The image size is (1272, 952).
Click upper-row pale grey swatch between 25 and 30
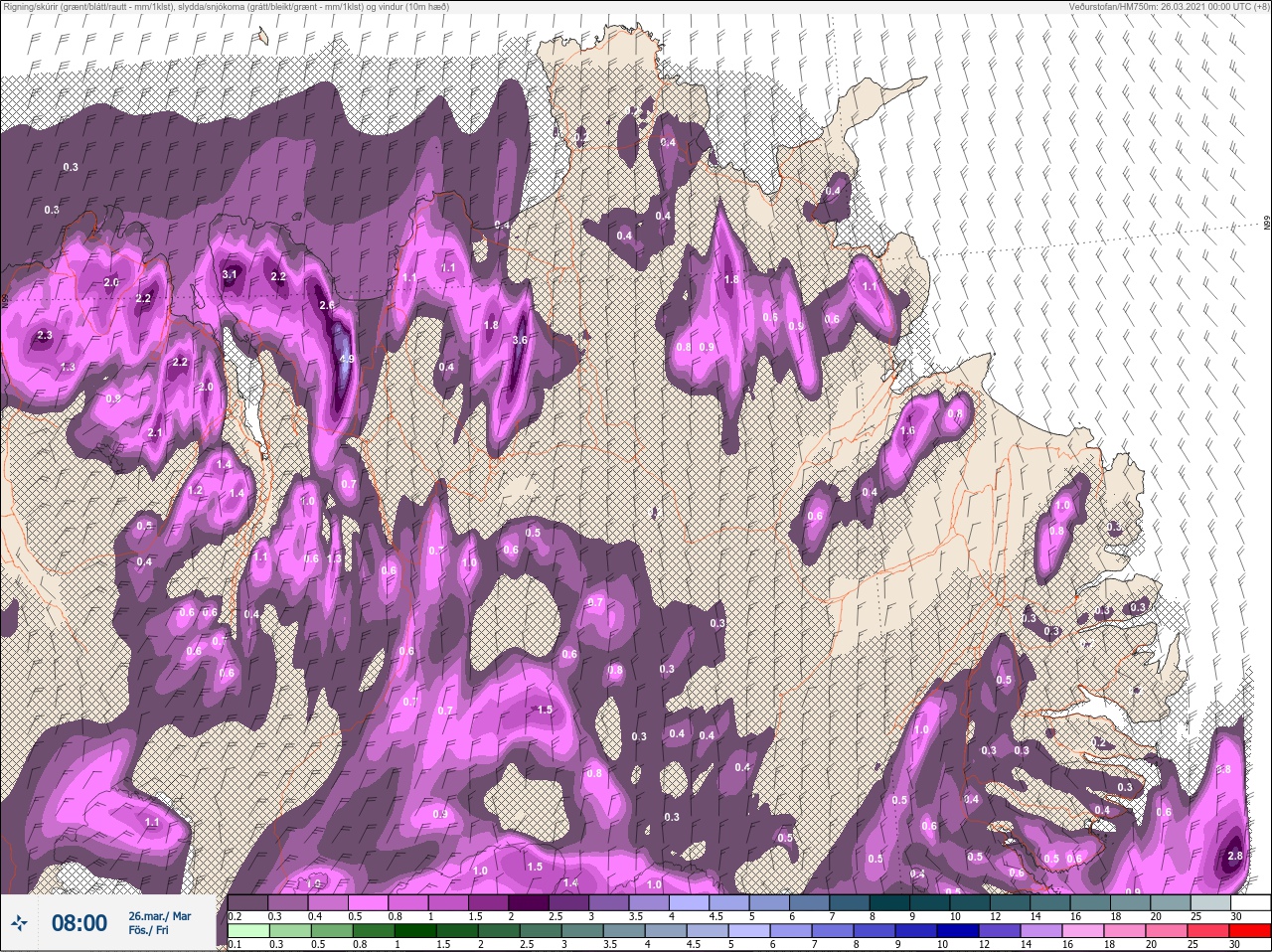(1212, 902)
